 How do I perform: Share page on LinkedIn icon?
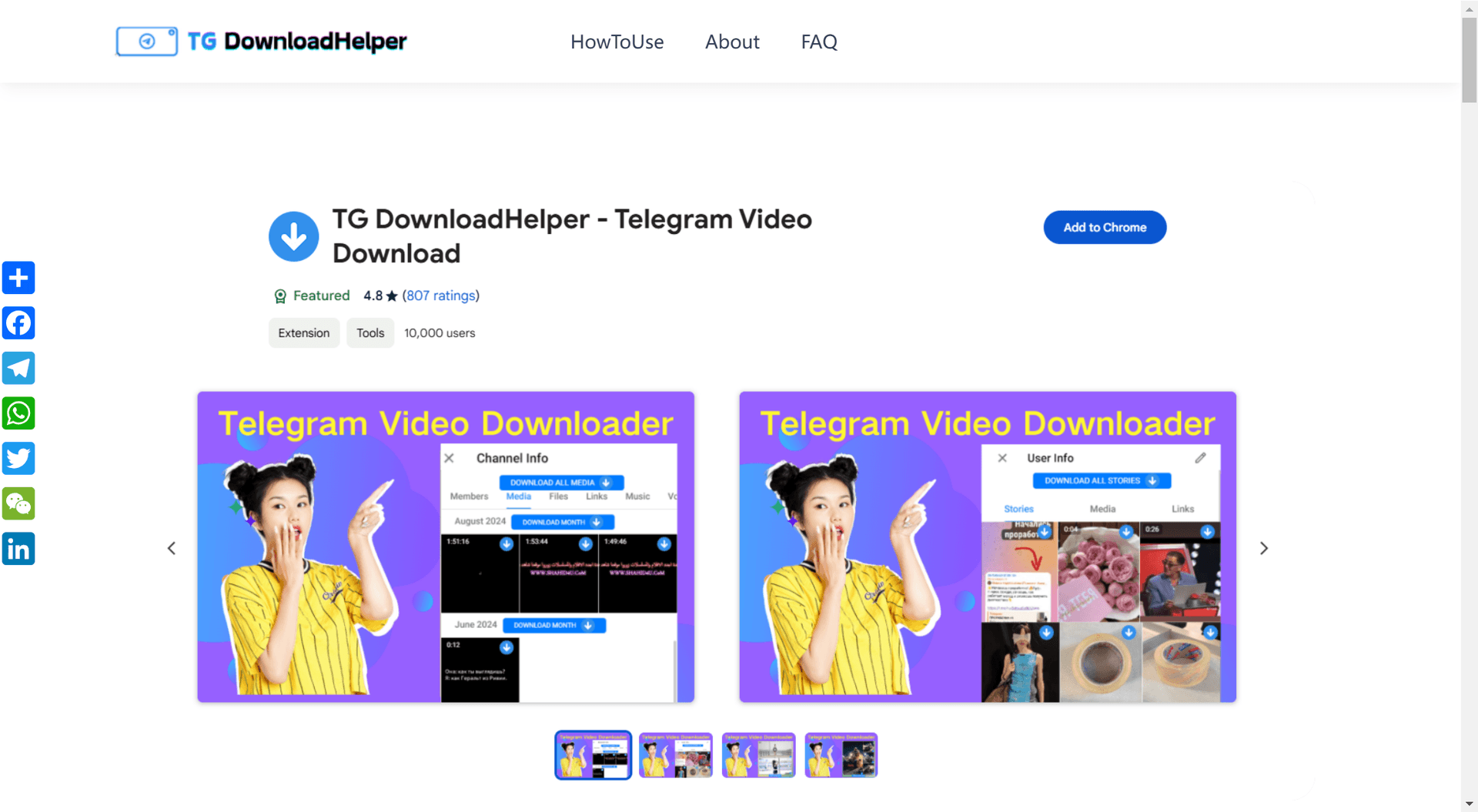click(x=18, y=549)
